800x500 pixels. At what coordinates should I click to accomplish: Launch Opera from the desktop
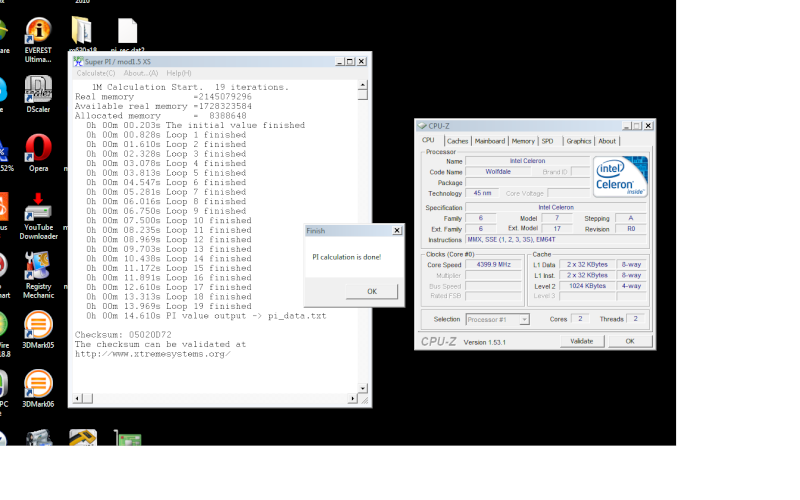(x=38, y=153)
